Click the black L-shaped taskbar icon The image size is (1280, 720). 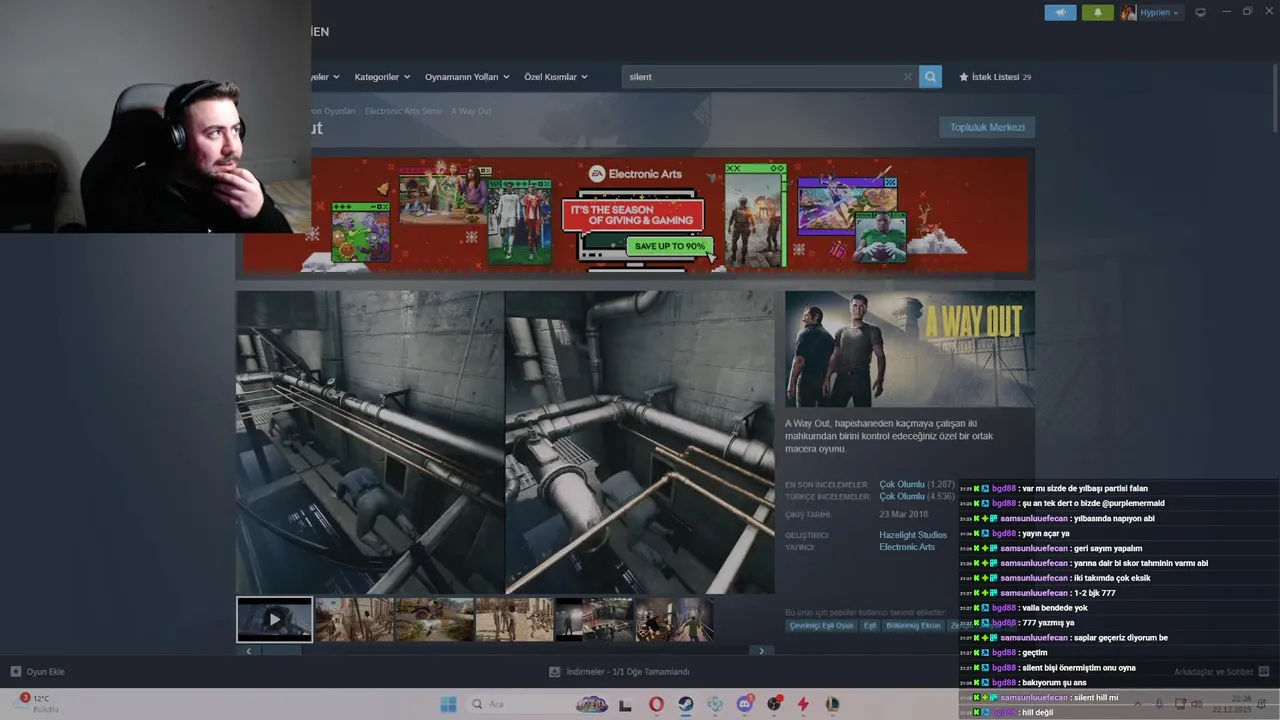pos(626,705)
